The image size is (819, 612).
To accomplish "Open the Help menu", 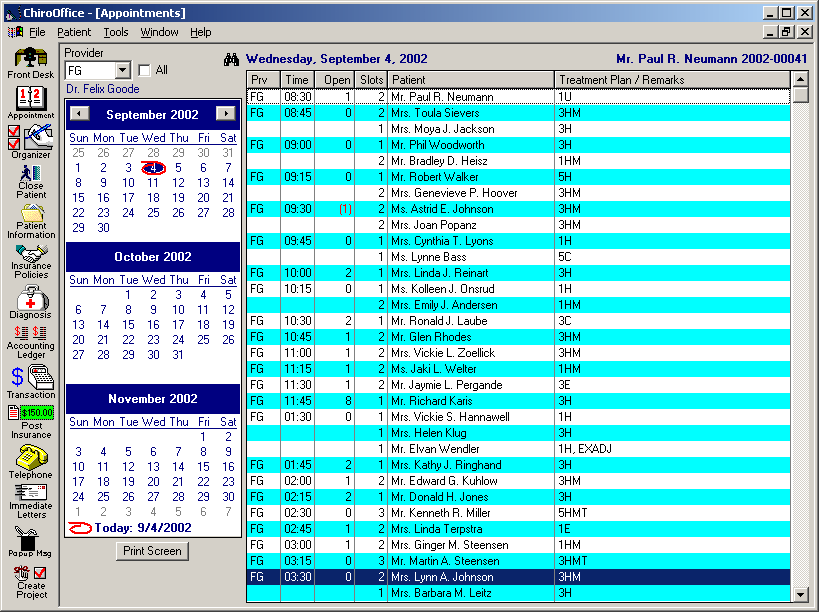I will [201, 32].
